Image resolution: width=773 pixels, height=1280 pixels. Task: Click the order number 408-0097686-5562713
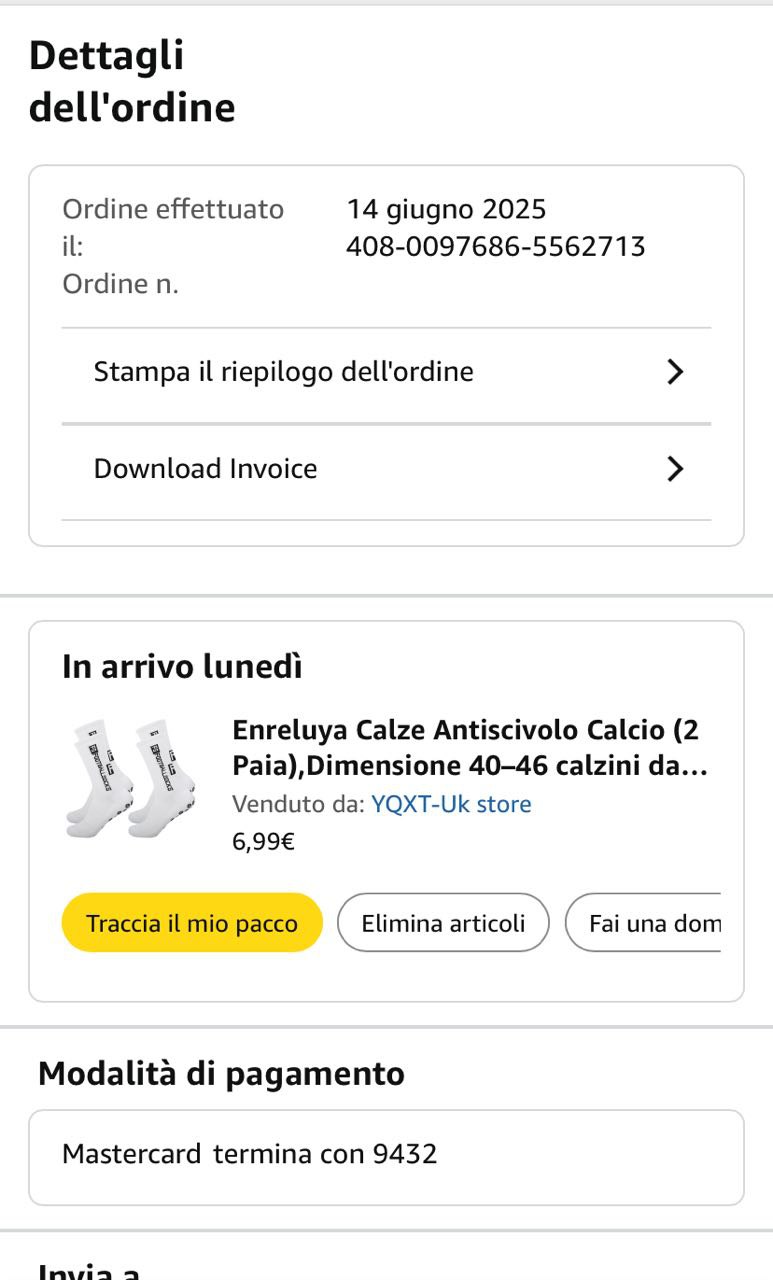(x=495, y=246)
